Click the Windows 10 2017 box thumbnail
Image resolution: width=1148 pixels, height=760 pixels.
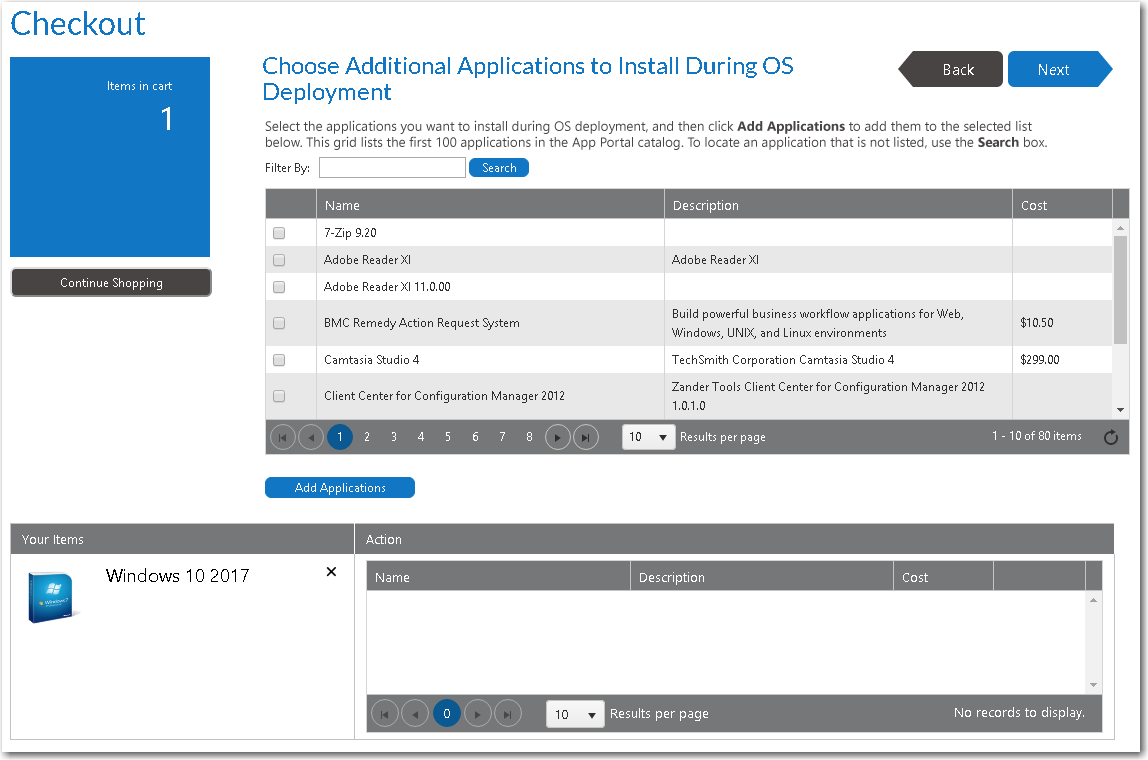(x=54, y=598)
